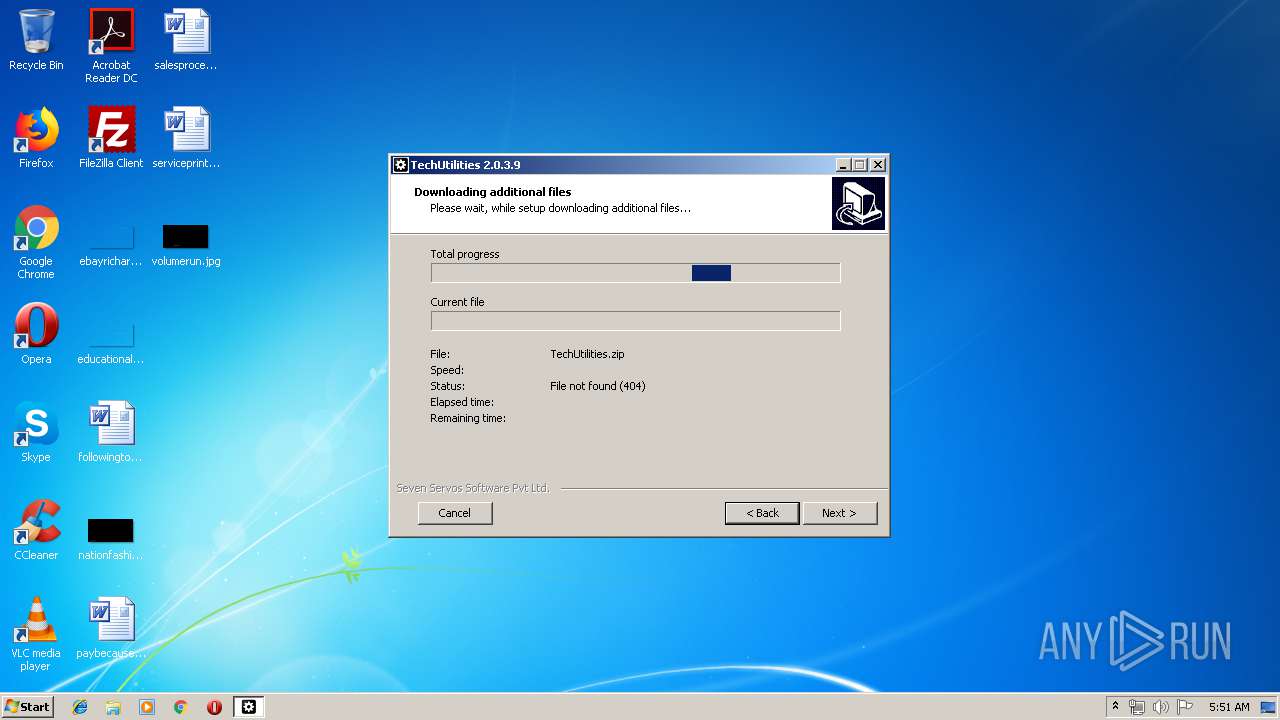
Task: Click the Remaining time label
Action: tap(468, 418)
